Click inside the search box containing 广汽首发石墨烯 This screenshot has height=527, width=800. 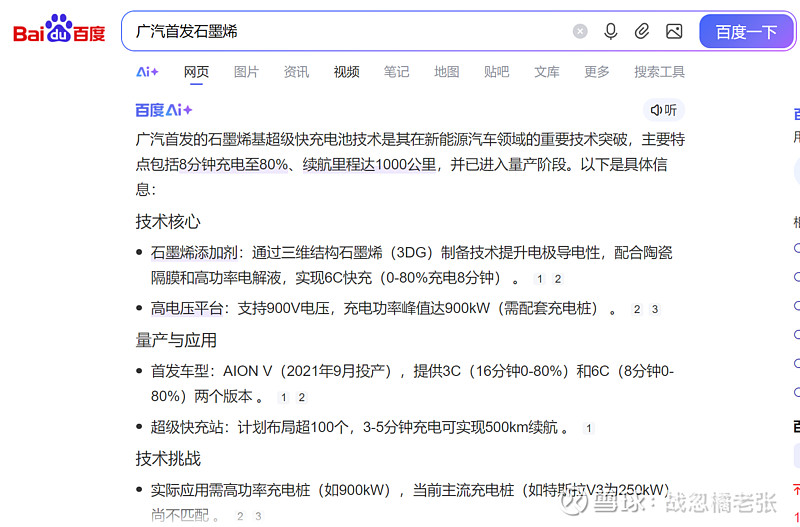pos(347,32)
